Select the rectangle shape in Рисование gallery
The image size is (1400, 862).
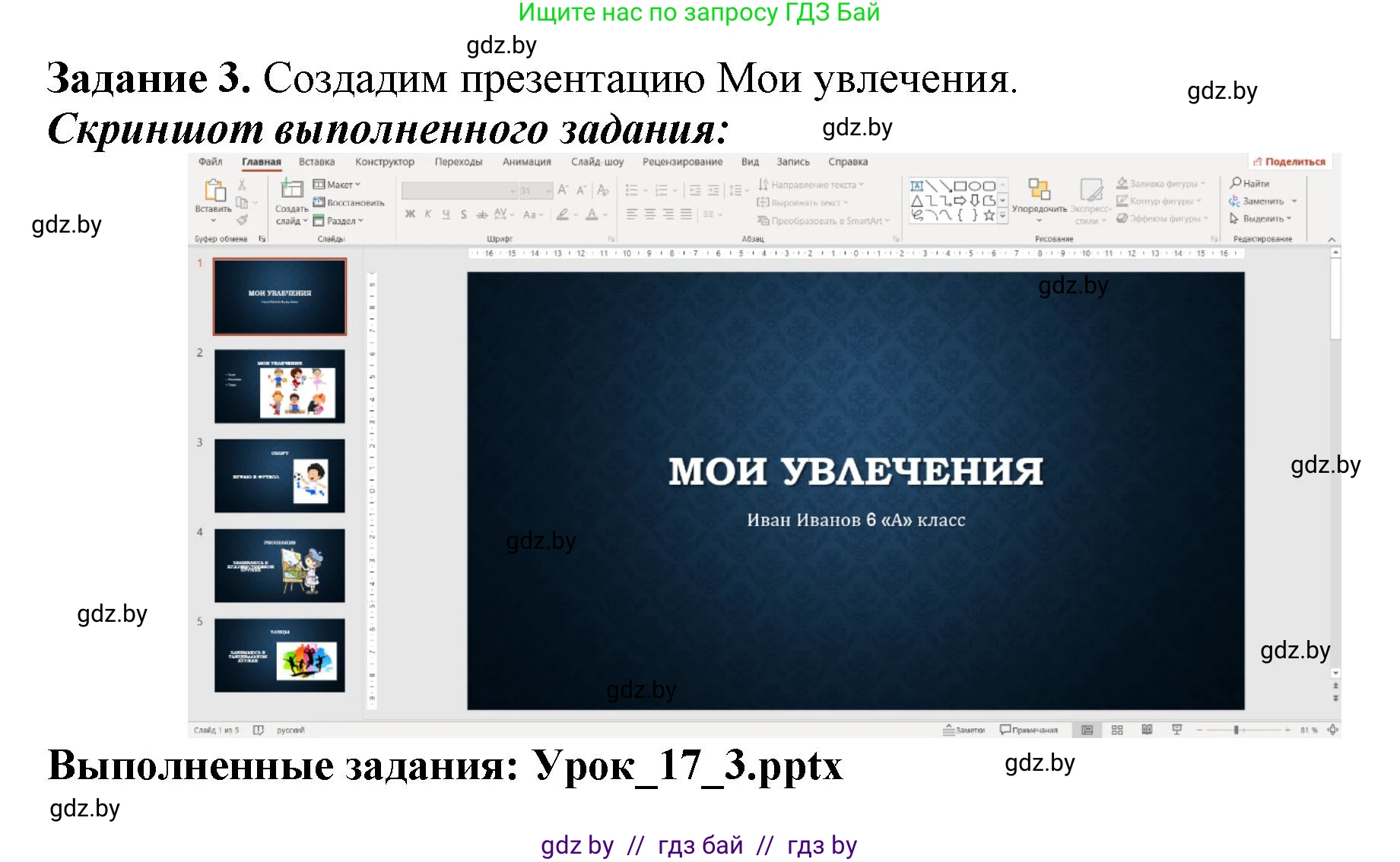click(x=960, y=184)
